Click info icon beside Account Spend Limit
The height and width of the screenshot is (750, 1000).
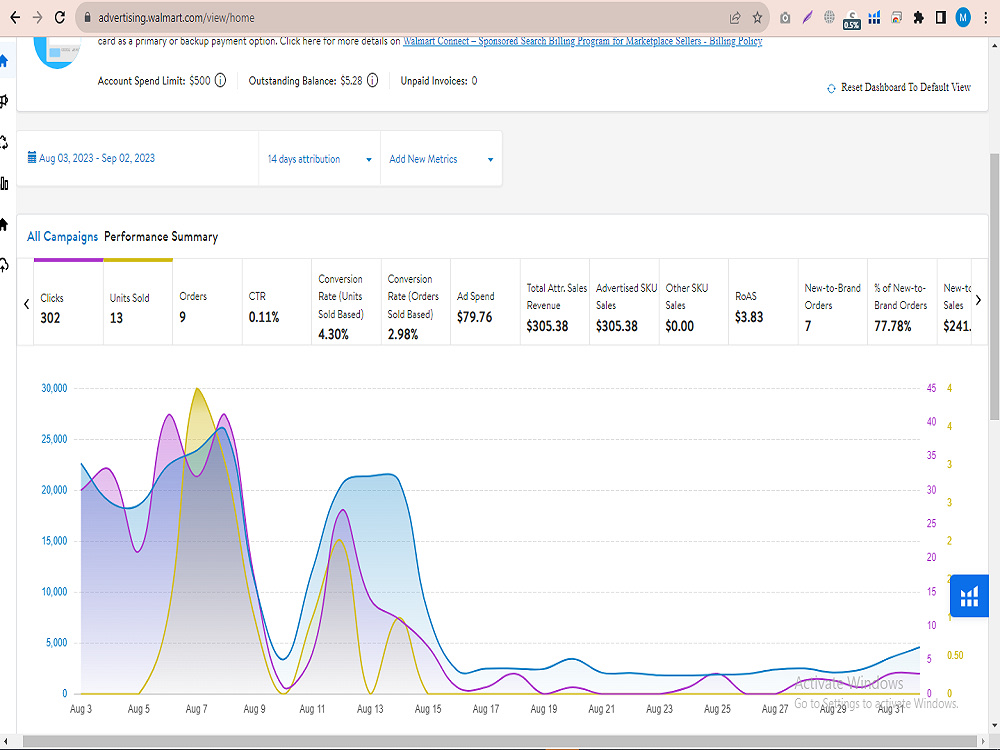pyautogui.click(x=220, y=80)
